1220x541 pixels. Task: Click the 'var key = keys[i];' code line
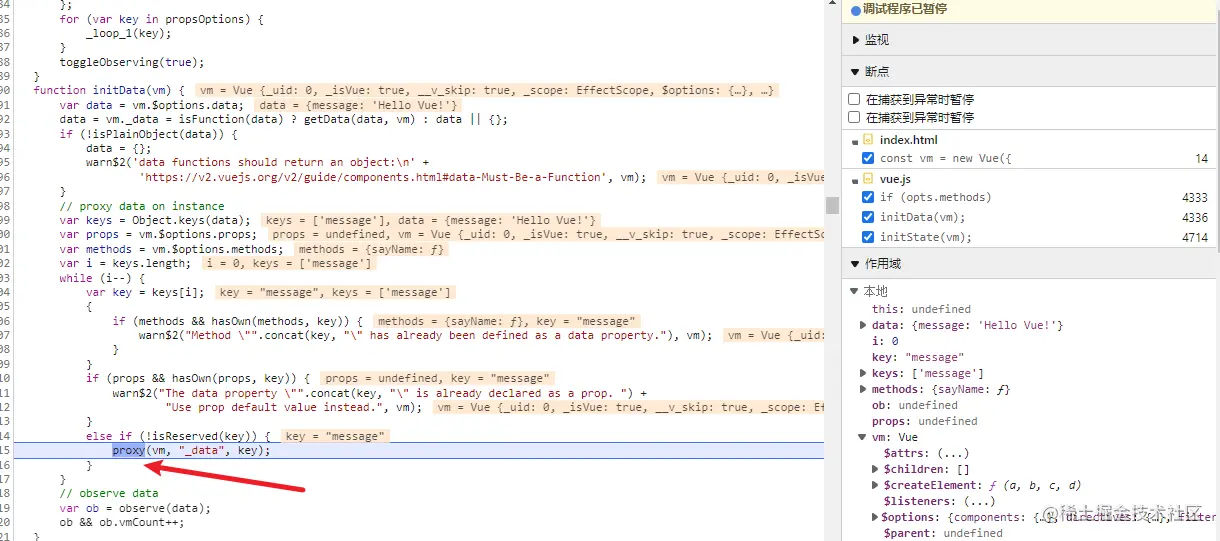(x=145, y=292)
